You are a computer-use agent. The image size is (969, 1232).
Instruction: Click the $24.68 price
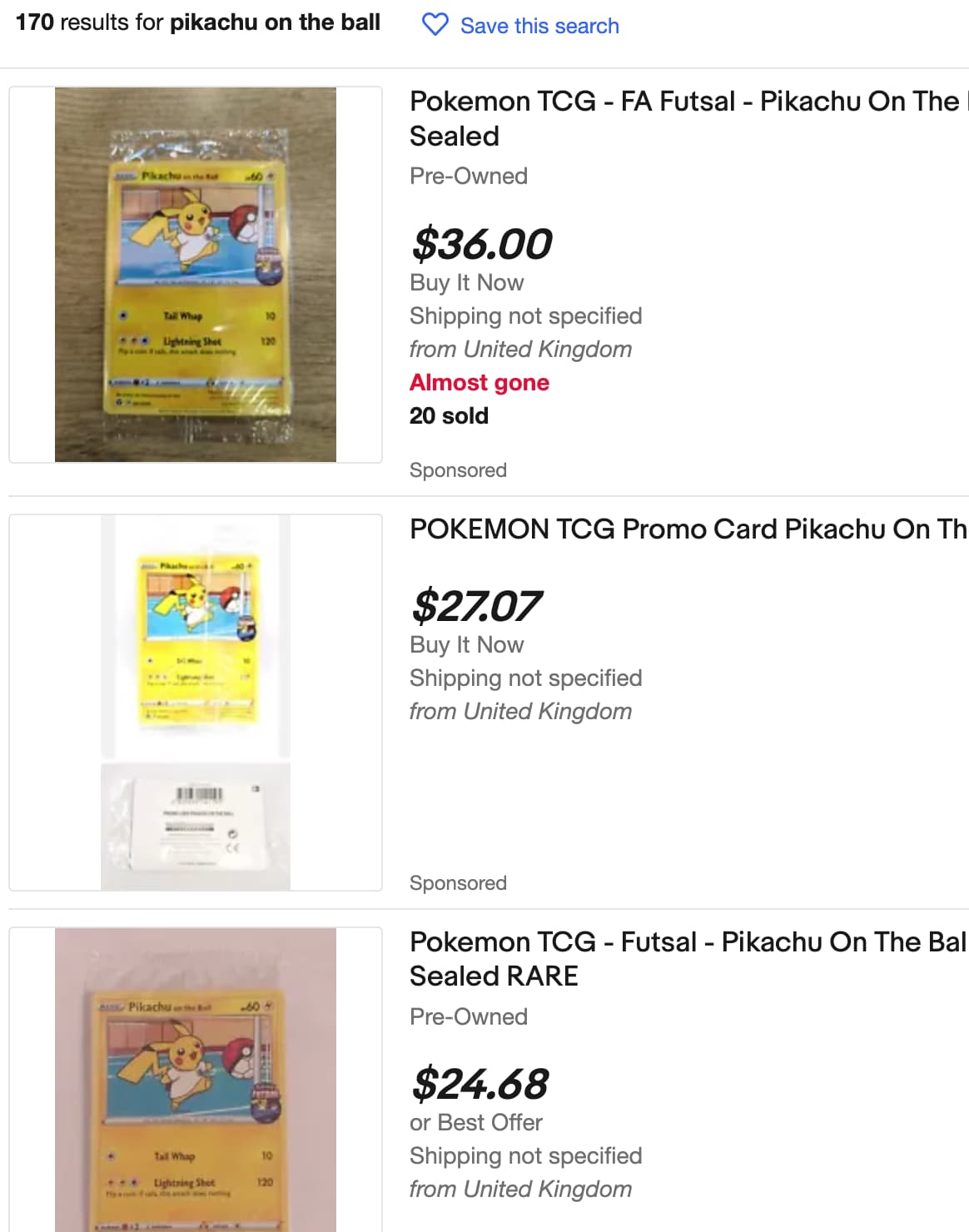(480, 1084)
